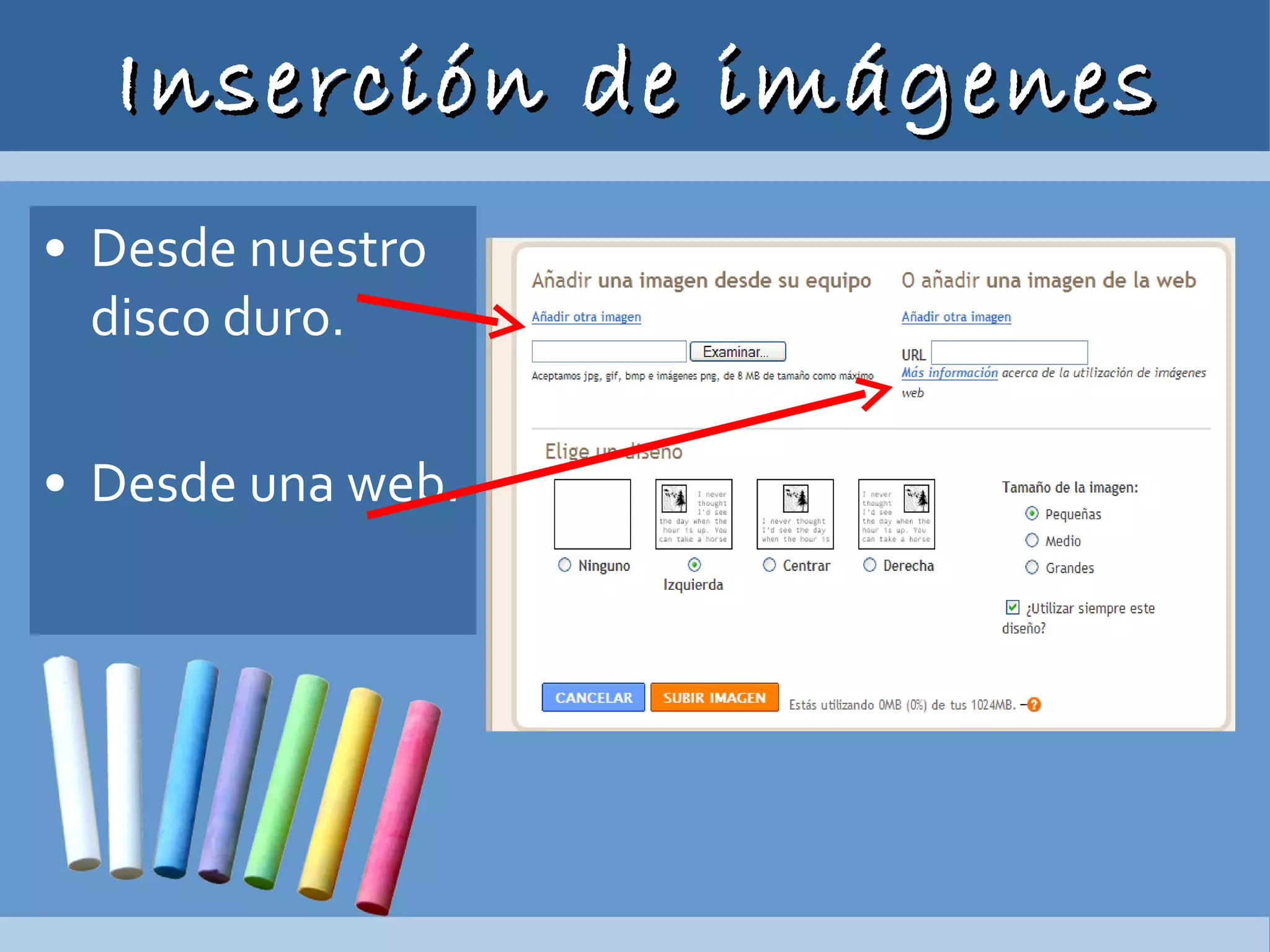Choose the Derecha layout radio button
The width and height of the screenshot is (1270, 952).
click(x=870, y=565)
